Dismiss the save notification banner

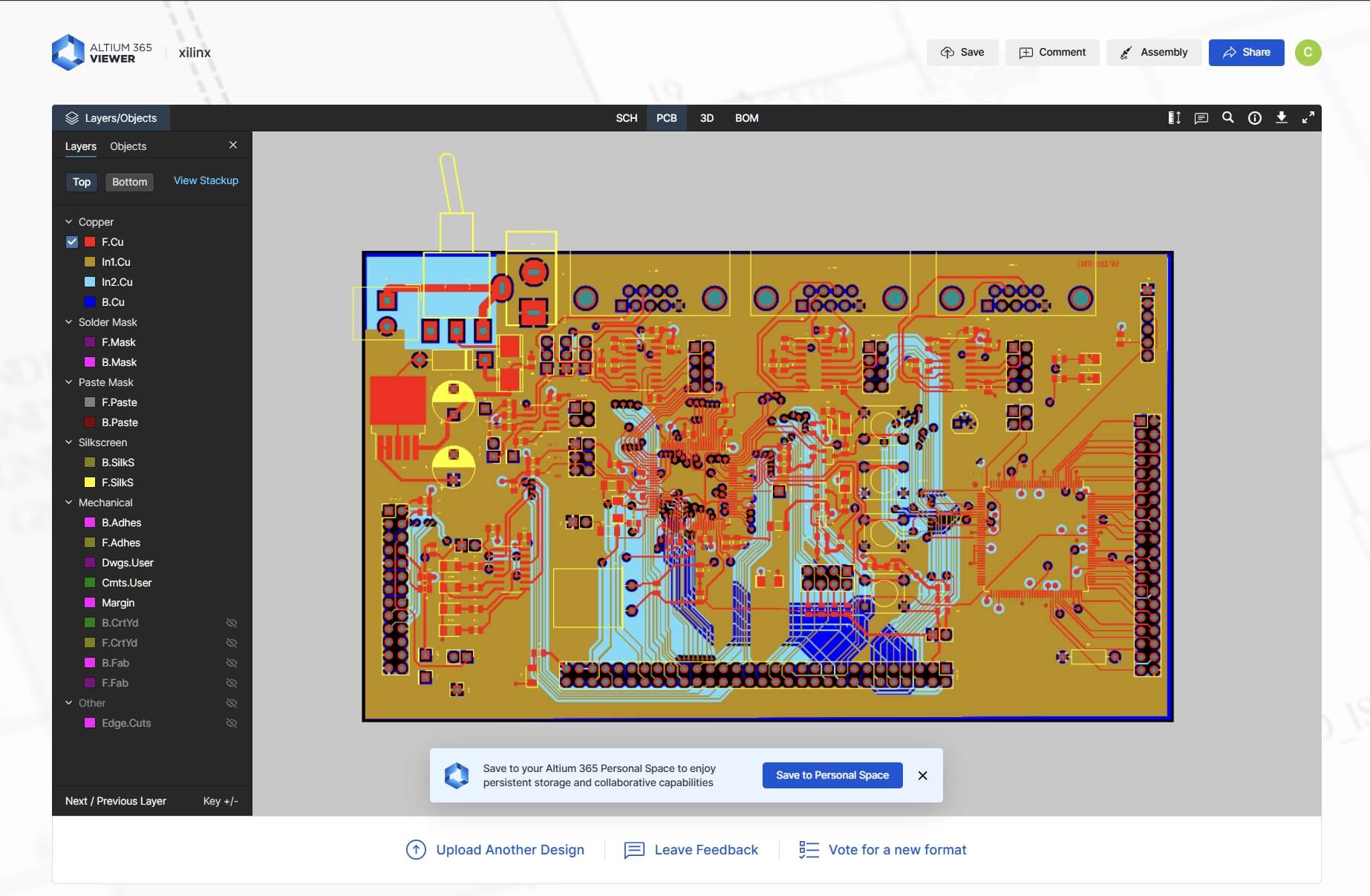922,776
